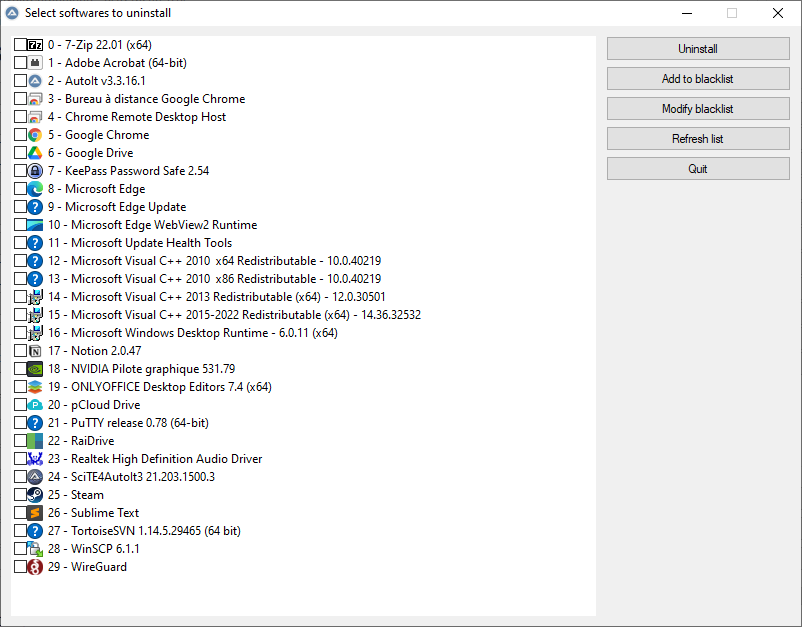Mark the TortoiseSVN checkbox
This screenshot has height=627, width=802.
[x=20, y=531]
